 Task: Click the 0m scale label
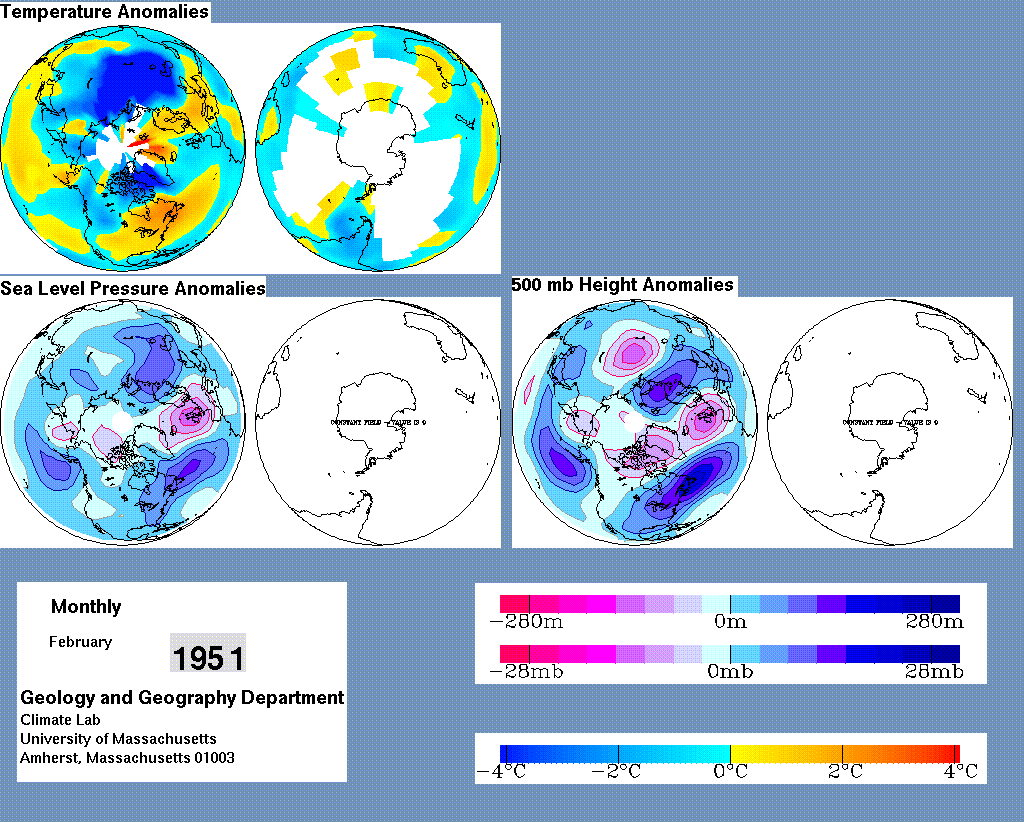click(730, 621)
